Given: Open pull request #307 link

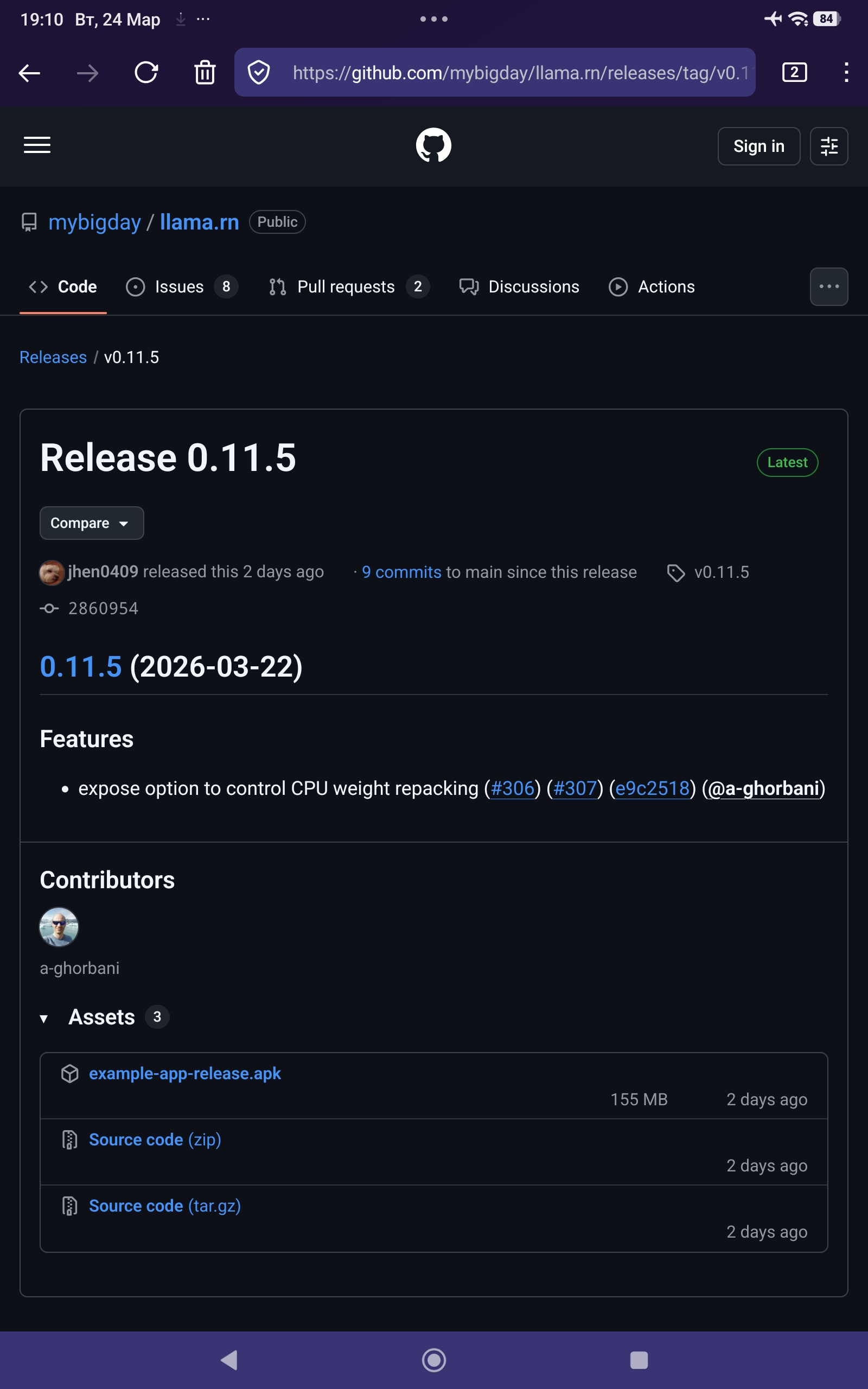Looking at the screenshot, I should coord(575,788).
